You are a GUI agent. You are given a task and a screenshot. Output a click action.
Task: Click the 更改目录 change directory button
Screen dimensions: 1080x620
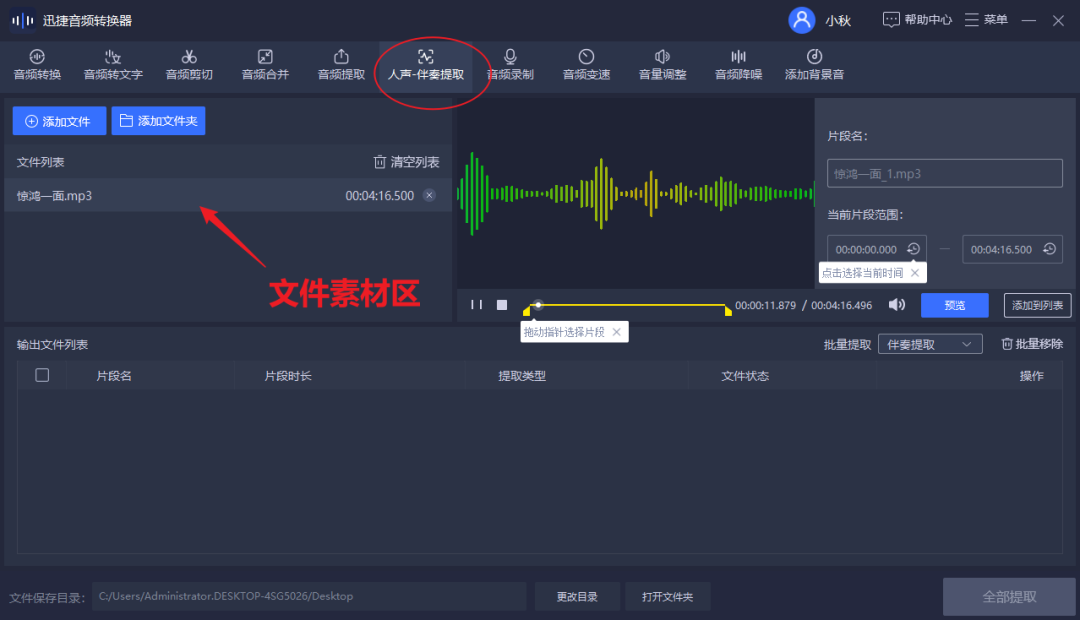[x=577, y=597]
